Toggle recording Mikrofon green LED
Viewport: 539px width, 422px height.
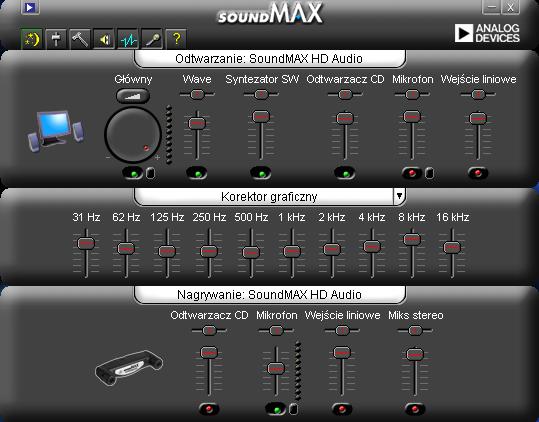click(x=276, y=409)
